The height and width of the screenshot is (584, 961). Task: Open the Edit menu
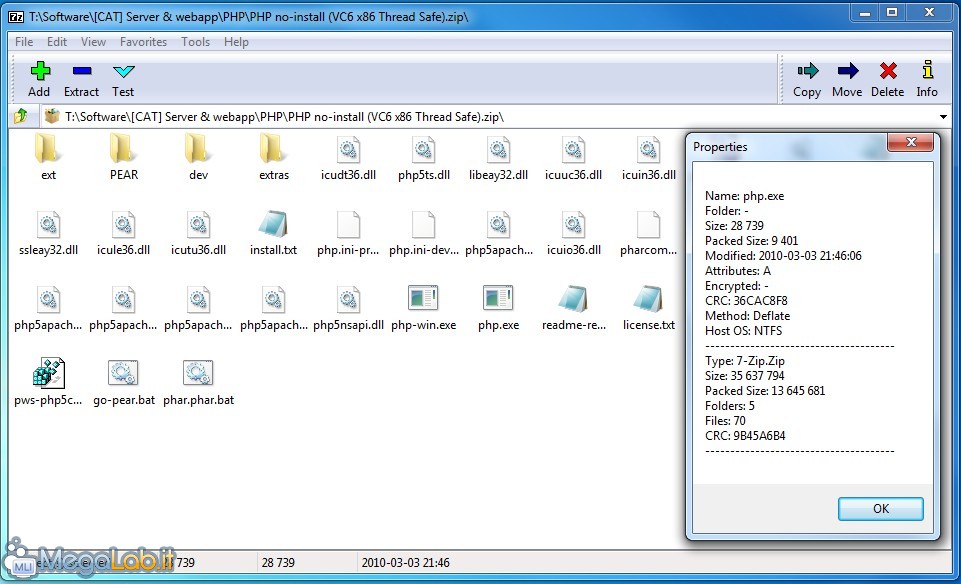tap(56, 42)
